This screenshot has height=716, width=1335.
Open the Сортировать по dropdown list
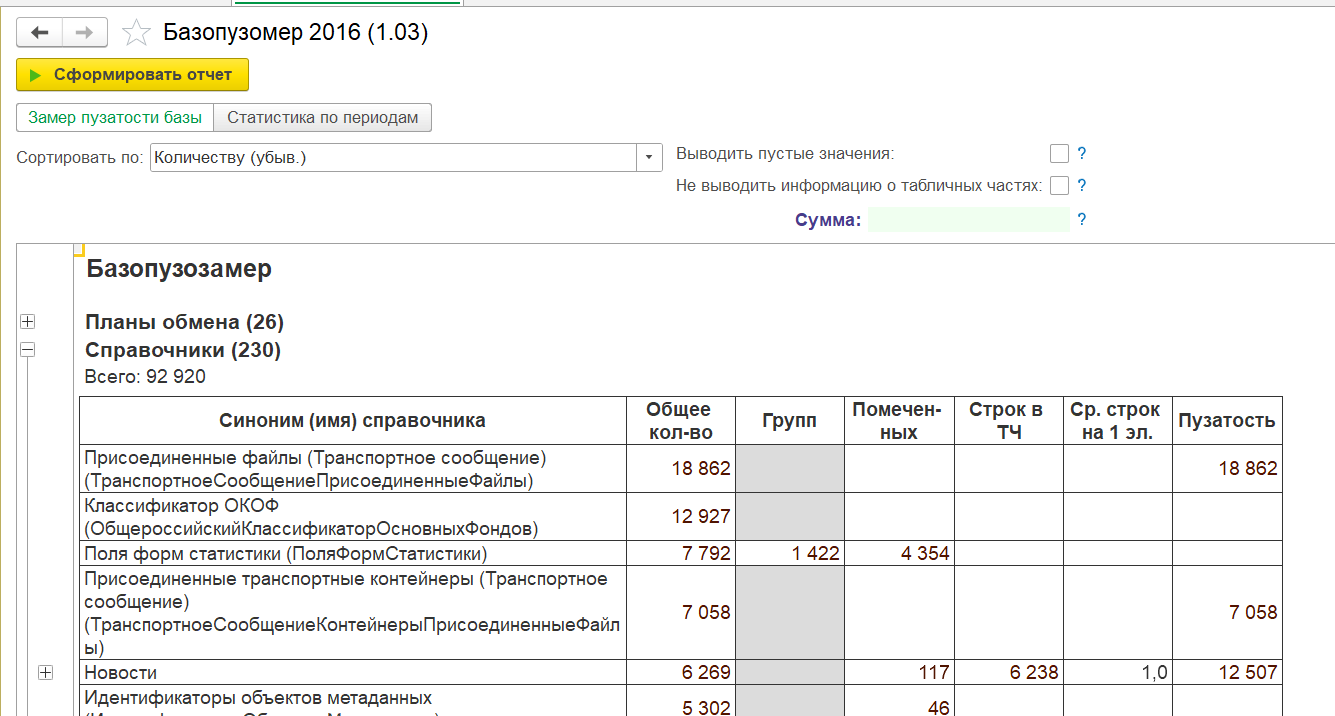(649, 157)
